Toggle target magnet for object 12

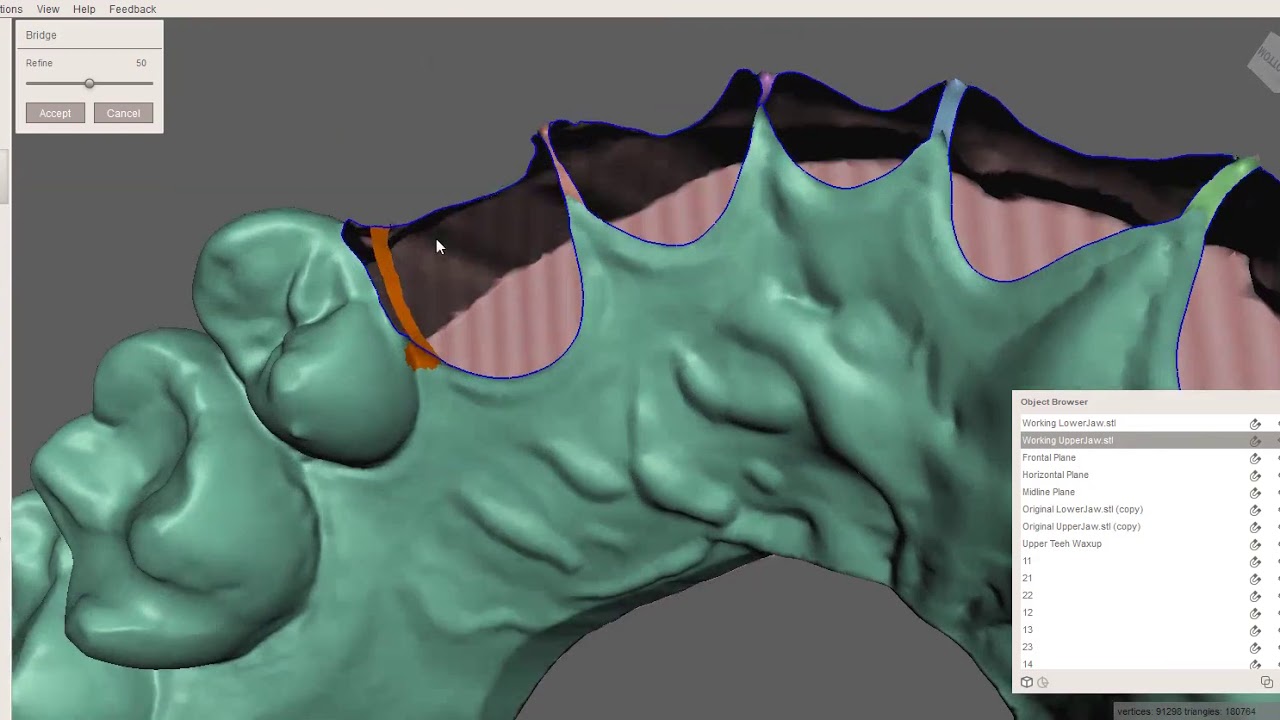click(x=1255, y=614)
